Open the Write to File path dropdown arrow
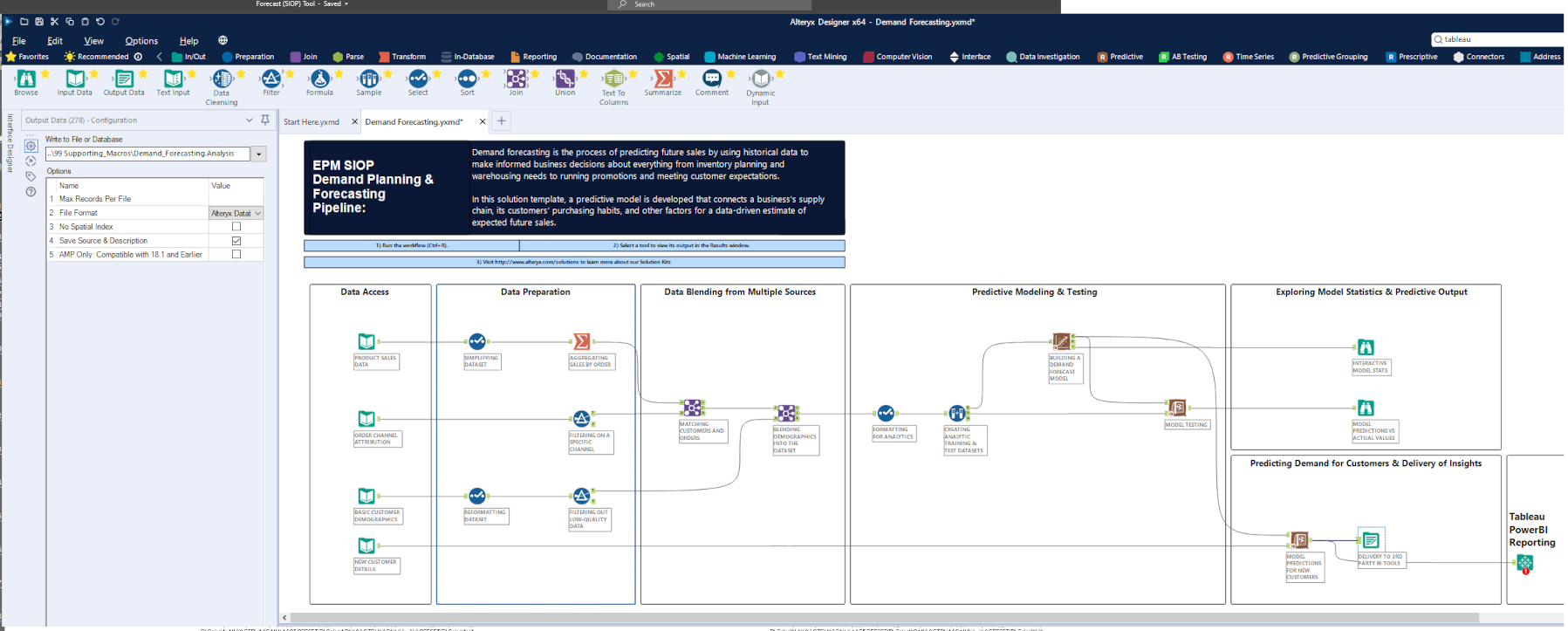This screenshot has width=1568, height=631. click(258, 154)
